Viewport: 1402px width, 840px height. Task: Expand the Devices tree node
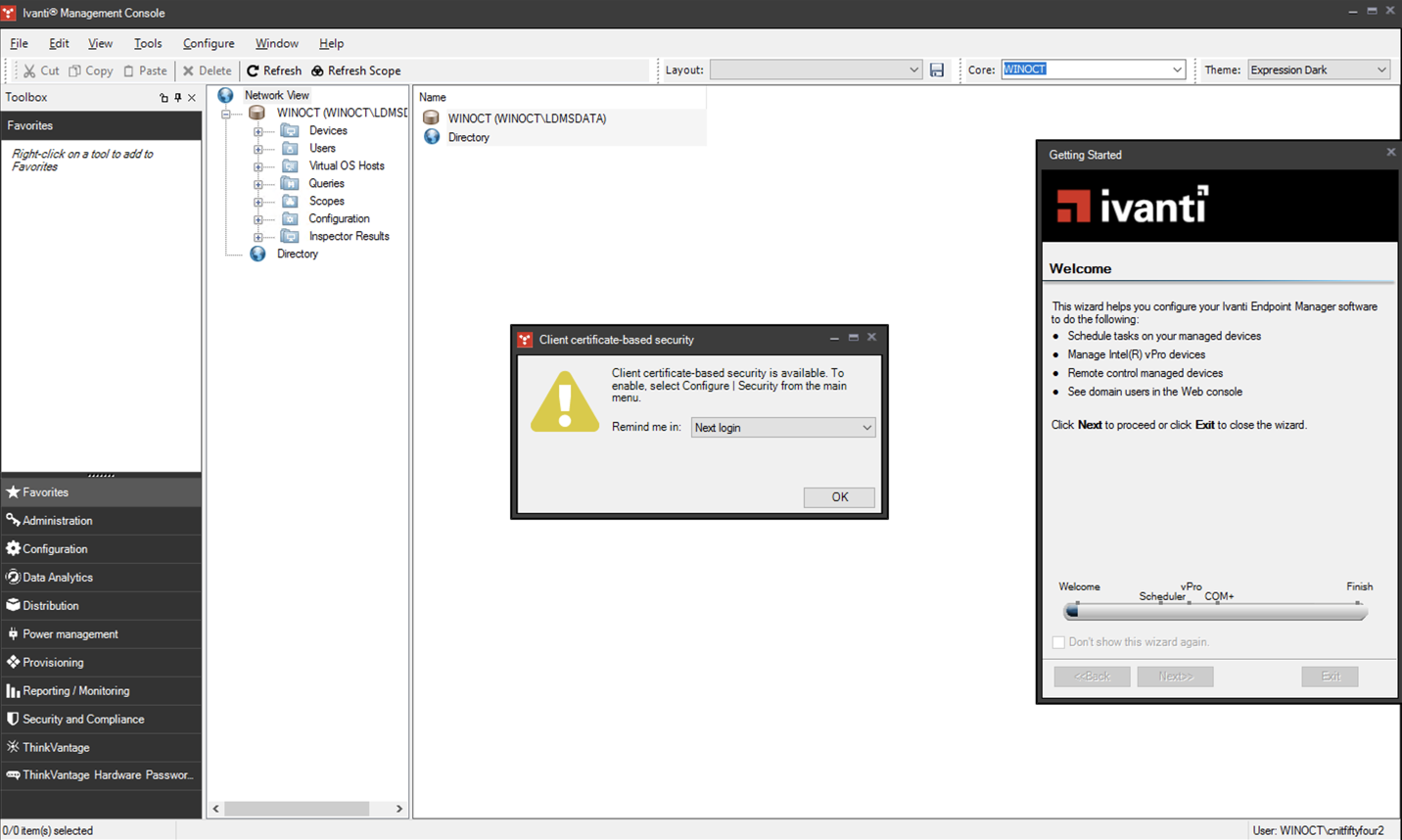coord(258,131)
